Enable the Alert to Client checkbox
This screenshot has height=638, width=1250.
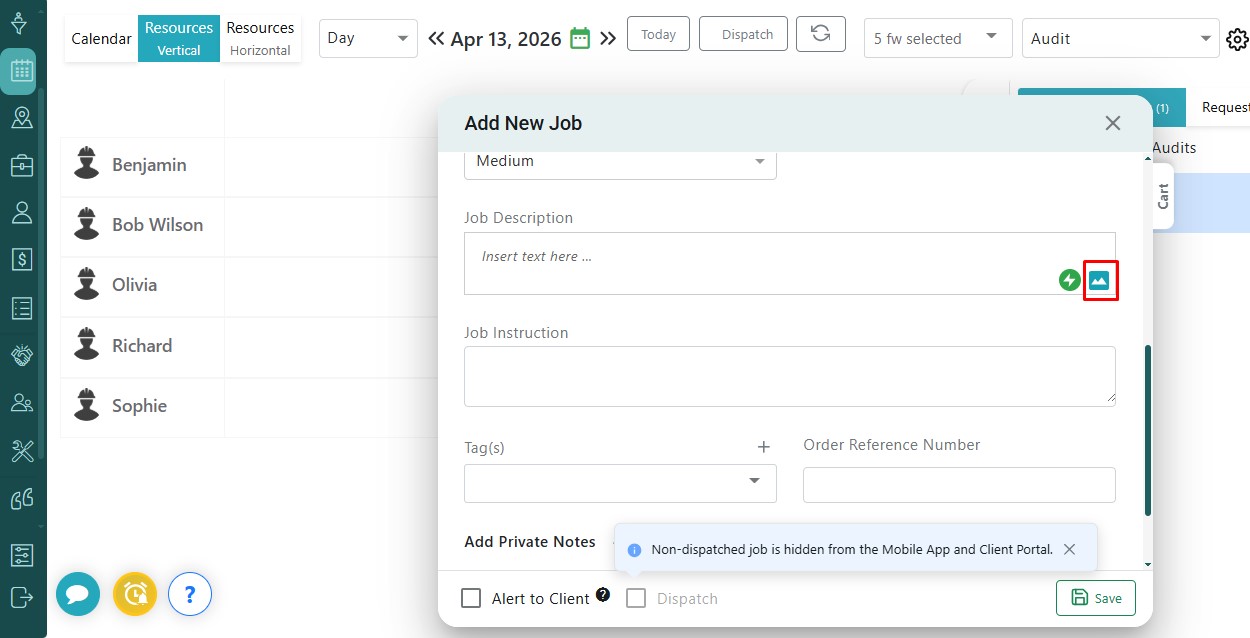(x=471, y=598)
